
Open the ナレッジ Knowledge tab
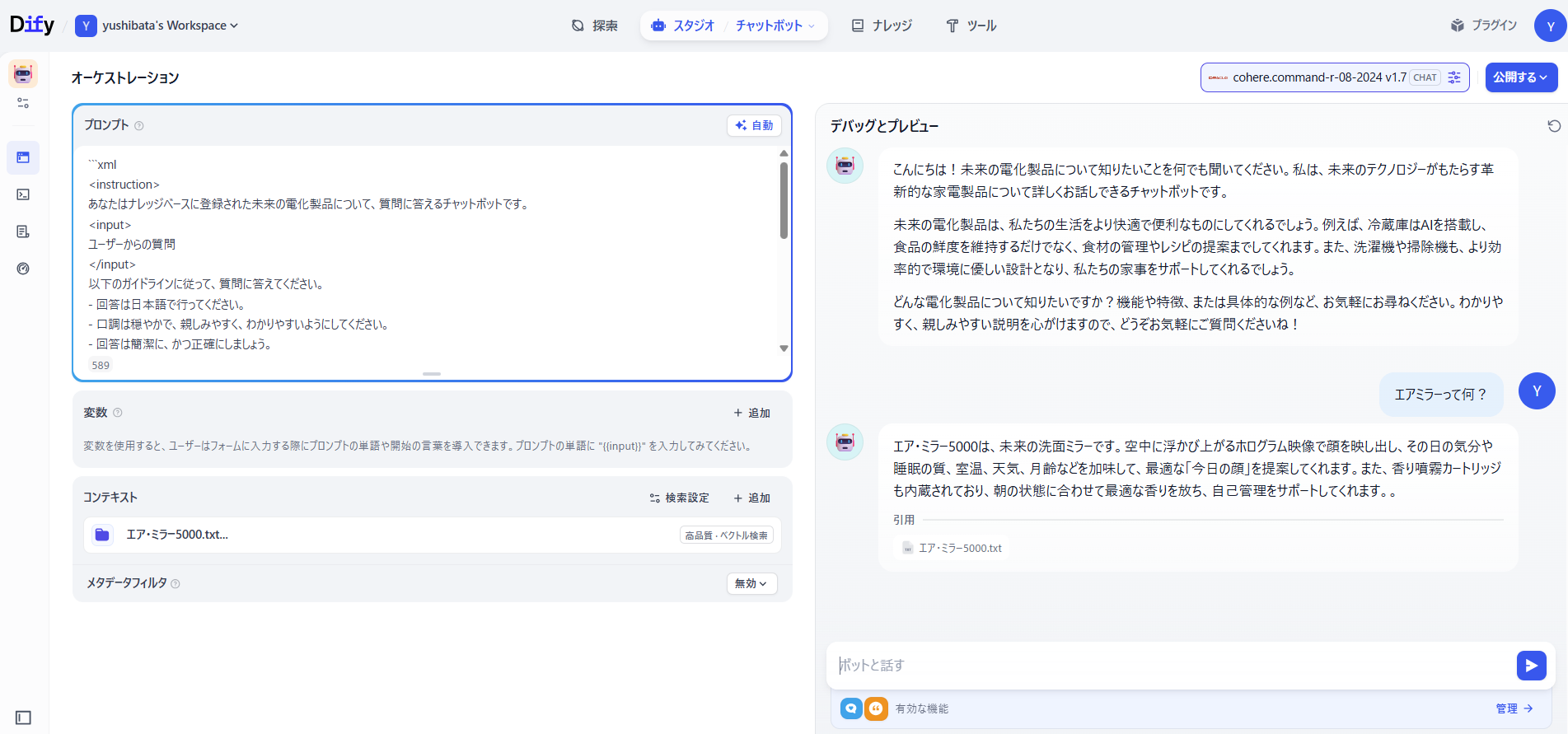(x=882, y=26)
